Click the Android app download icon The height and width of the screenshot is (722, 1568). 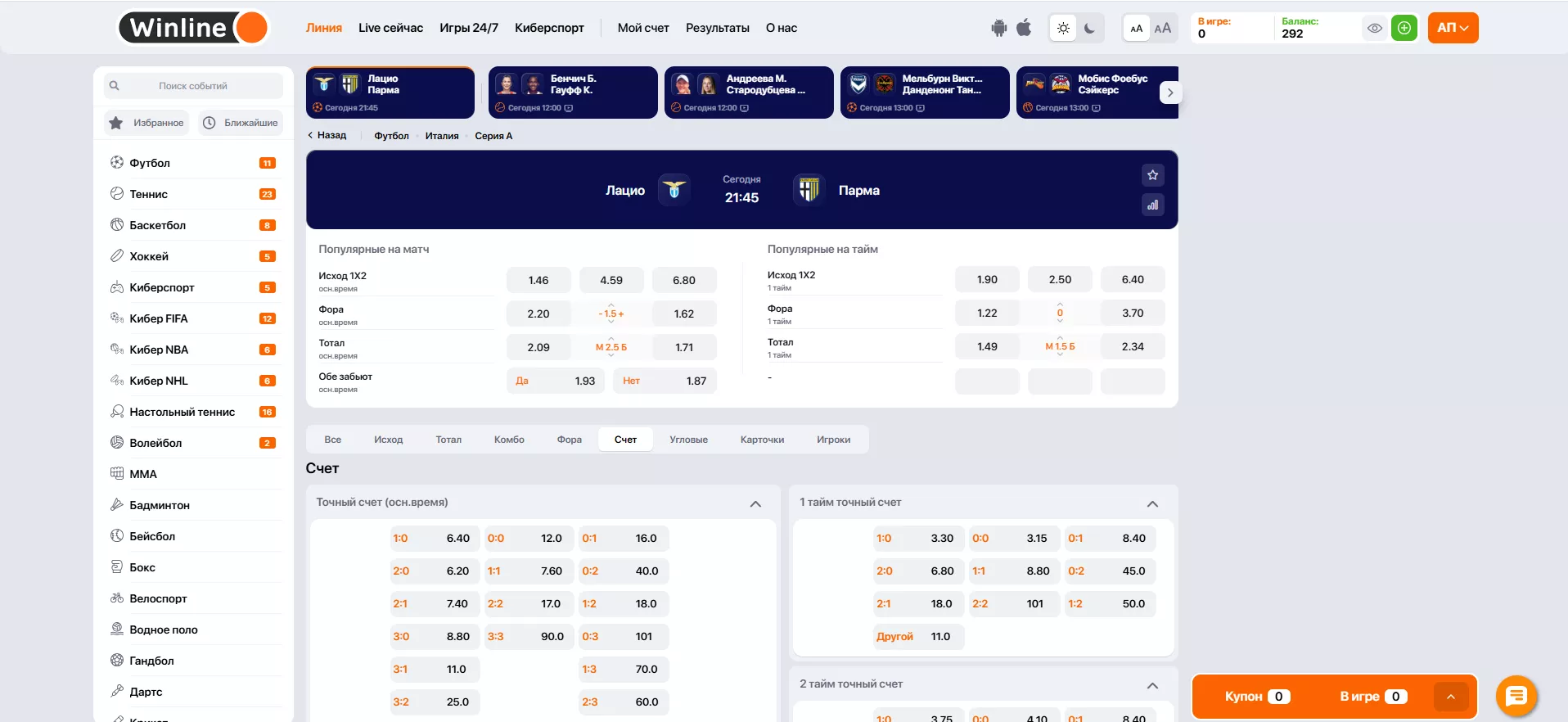coord(998,28)
